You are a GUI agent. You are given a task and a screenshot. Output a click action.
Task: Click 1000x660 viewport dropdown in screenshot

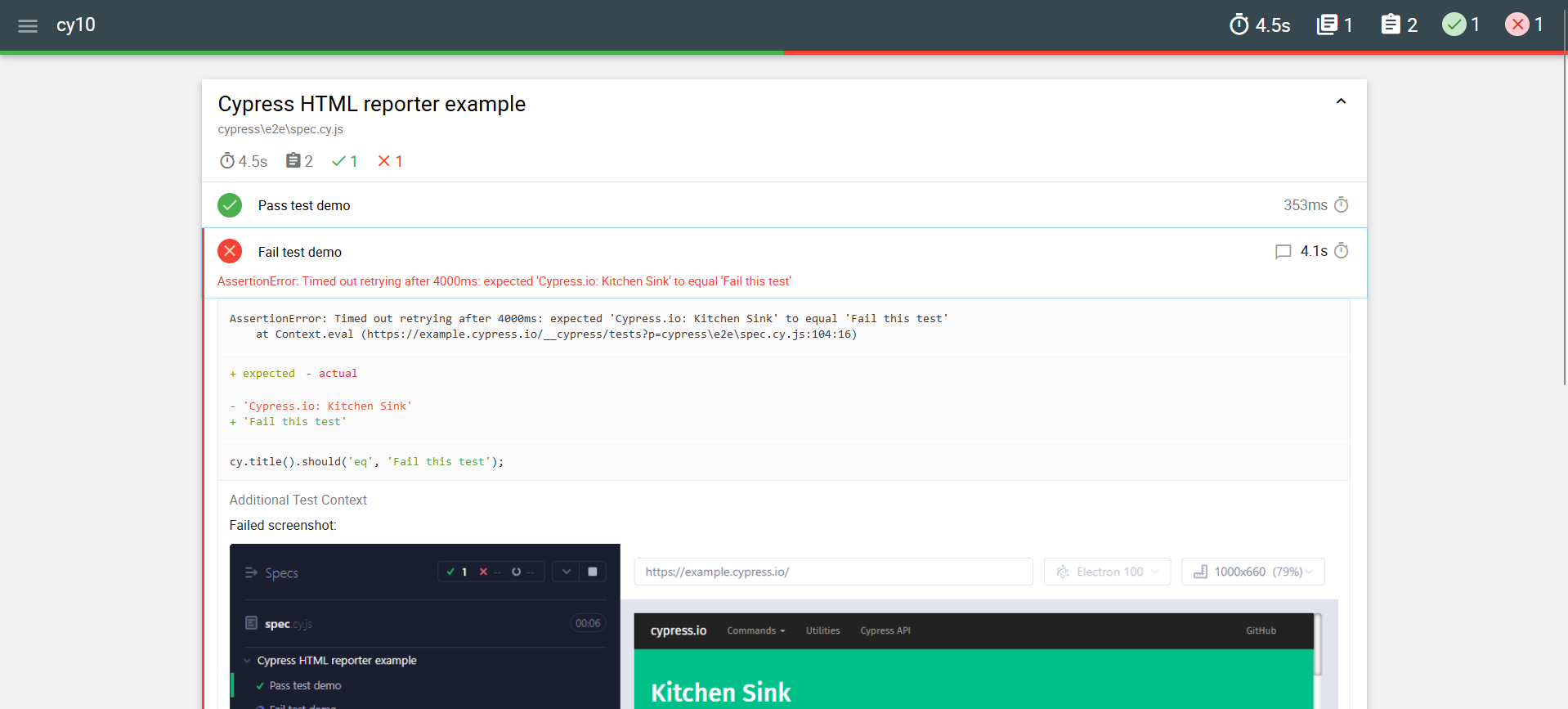[1252, 572]
